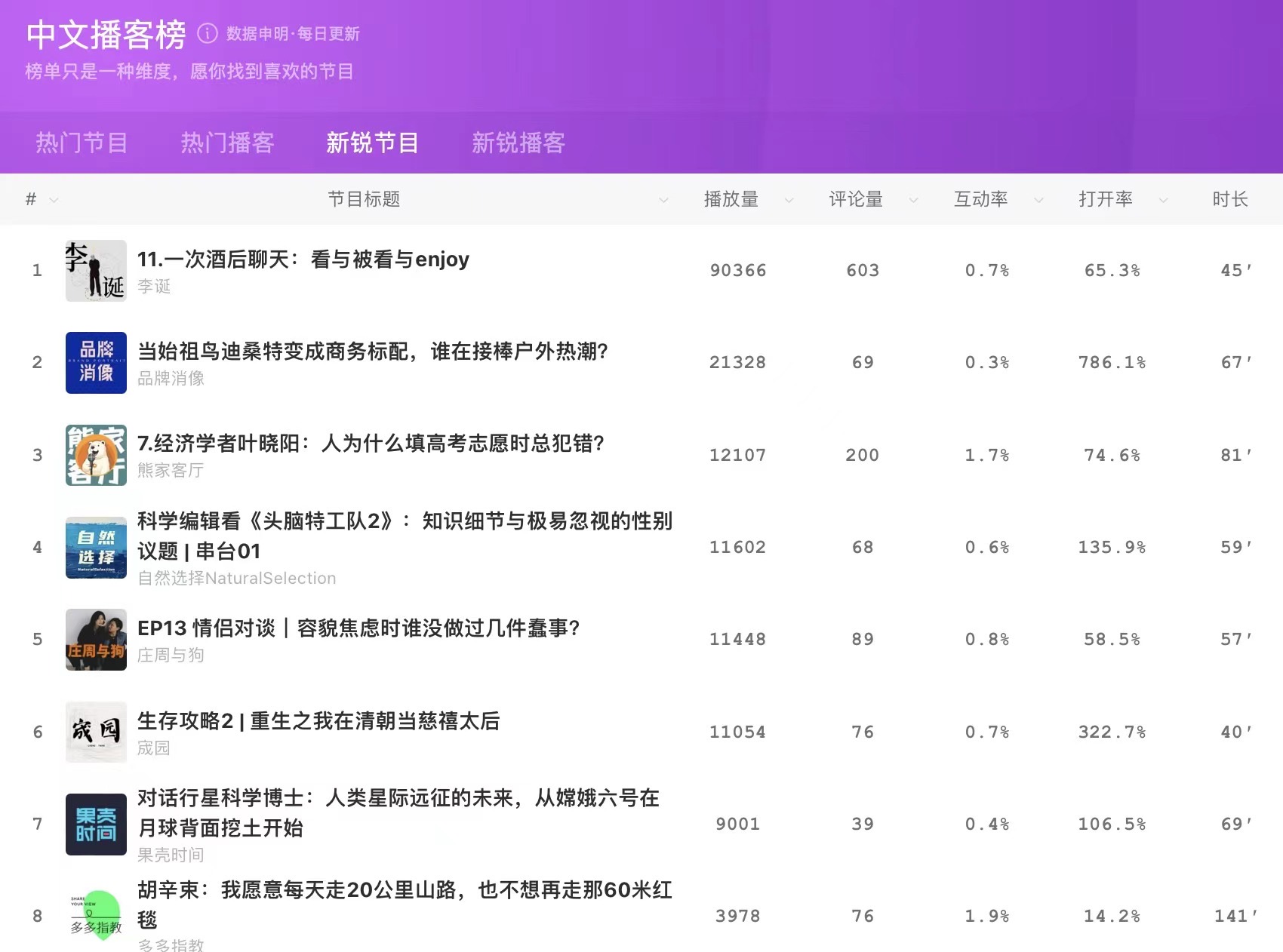Image resolution: width=1283 pixels, height=952 pixels.
Task: Expand the 打开率 column sort dropdown
Action: pyautogui.click(x=1163, y=200)
